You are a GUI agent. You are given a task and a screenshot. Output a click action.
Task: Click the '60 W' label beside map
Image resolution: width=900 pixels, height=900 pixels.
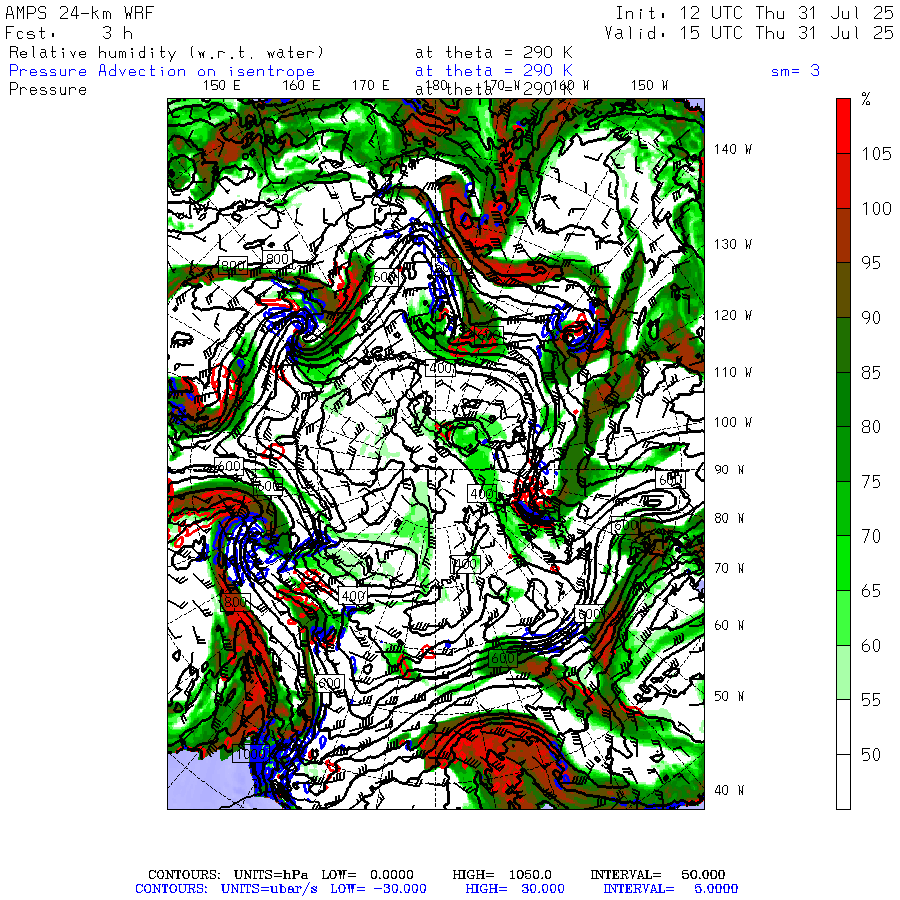coord(729,626)
